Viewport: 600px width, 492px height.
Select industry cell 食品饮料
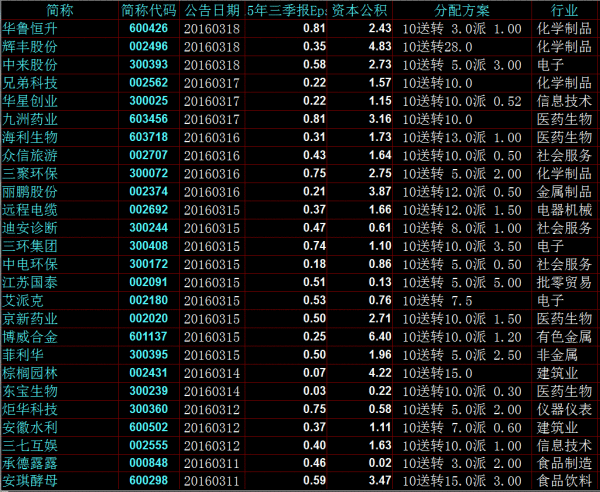pos(564,481)
